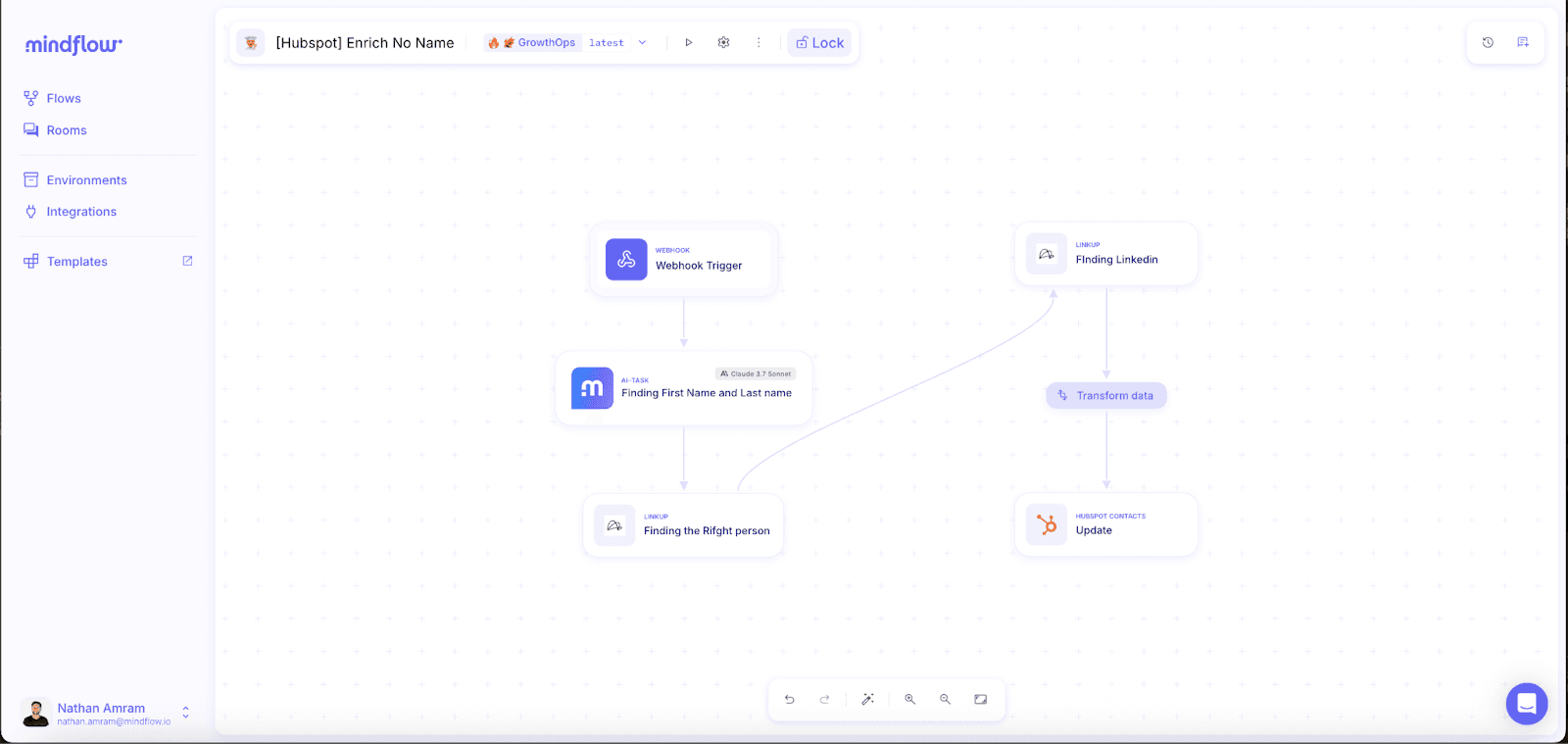
Task: Open Templates in the sidebar
Action: click(76, 262)
